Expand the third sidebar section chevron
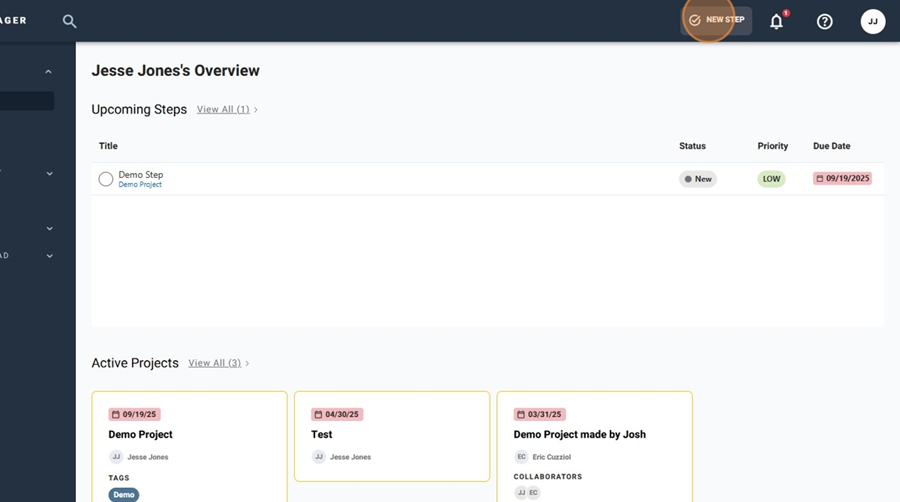 pyautogui.click(x=49, y=228)
